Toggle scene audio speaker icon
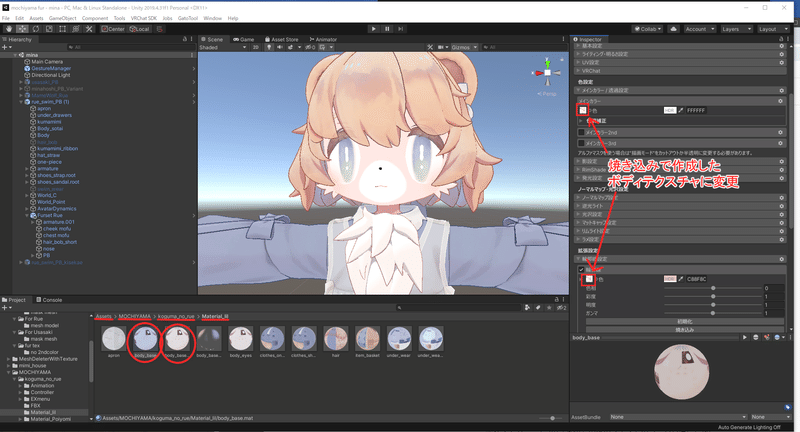This screenshot has height=432, width=800. (280, 47)
